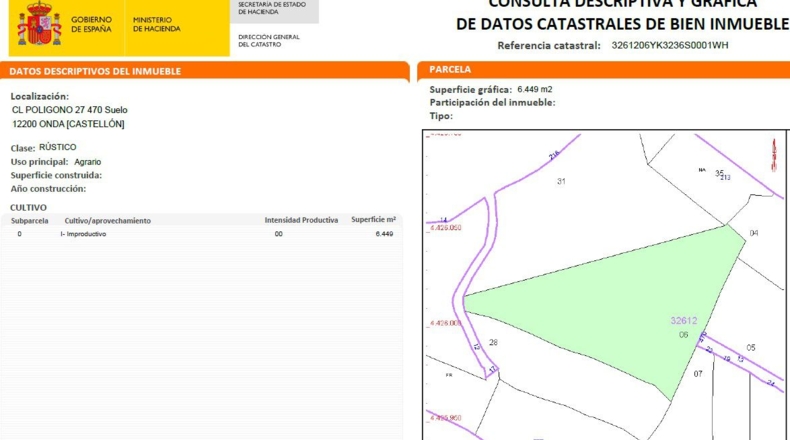Click the CULTIVO section heading
This screenshot has width=790, height=440.
[x=28, y=208]
